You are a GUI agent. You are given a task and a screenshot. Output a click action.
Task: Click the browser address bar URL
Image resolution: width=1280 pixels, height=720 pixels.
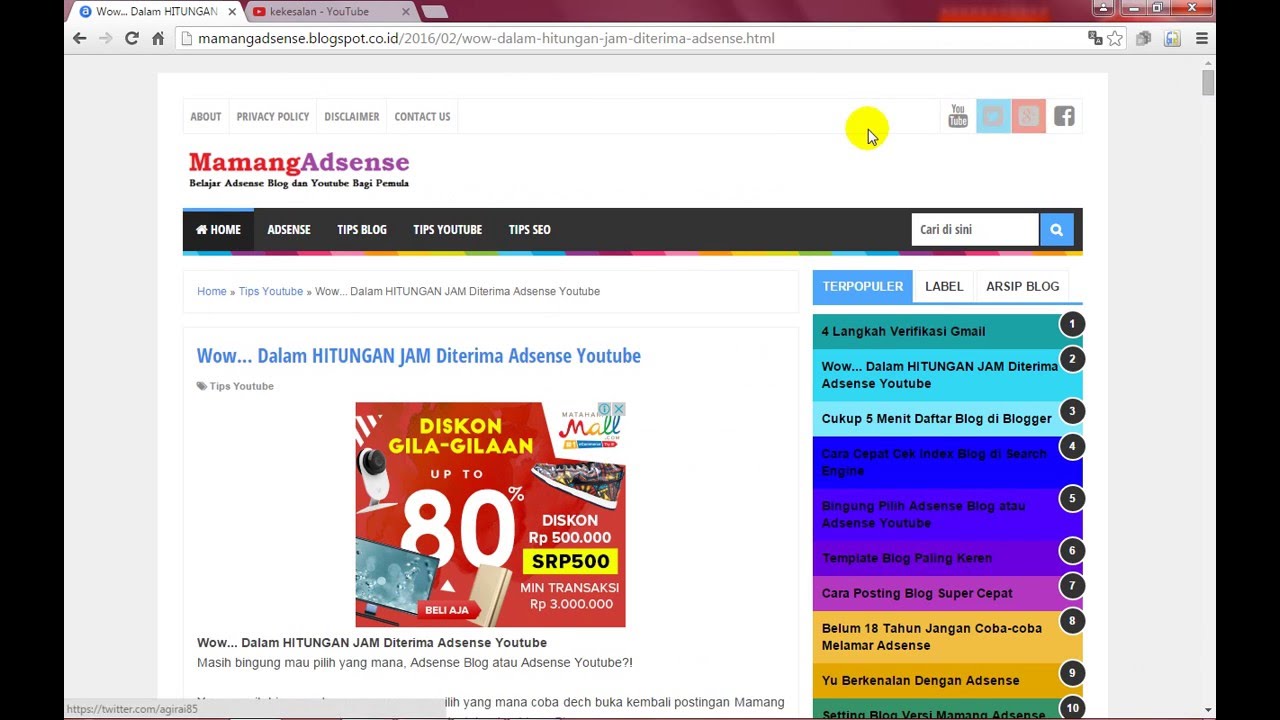(486, 38)
